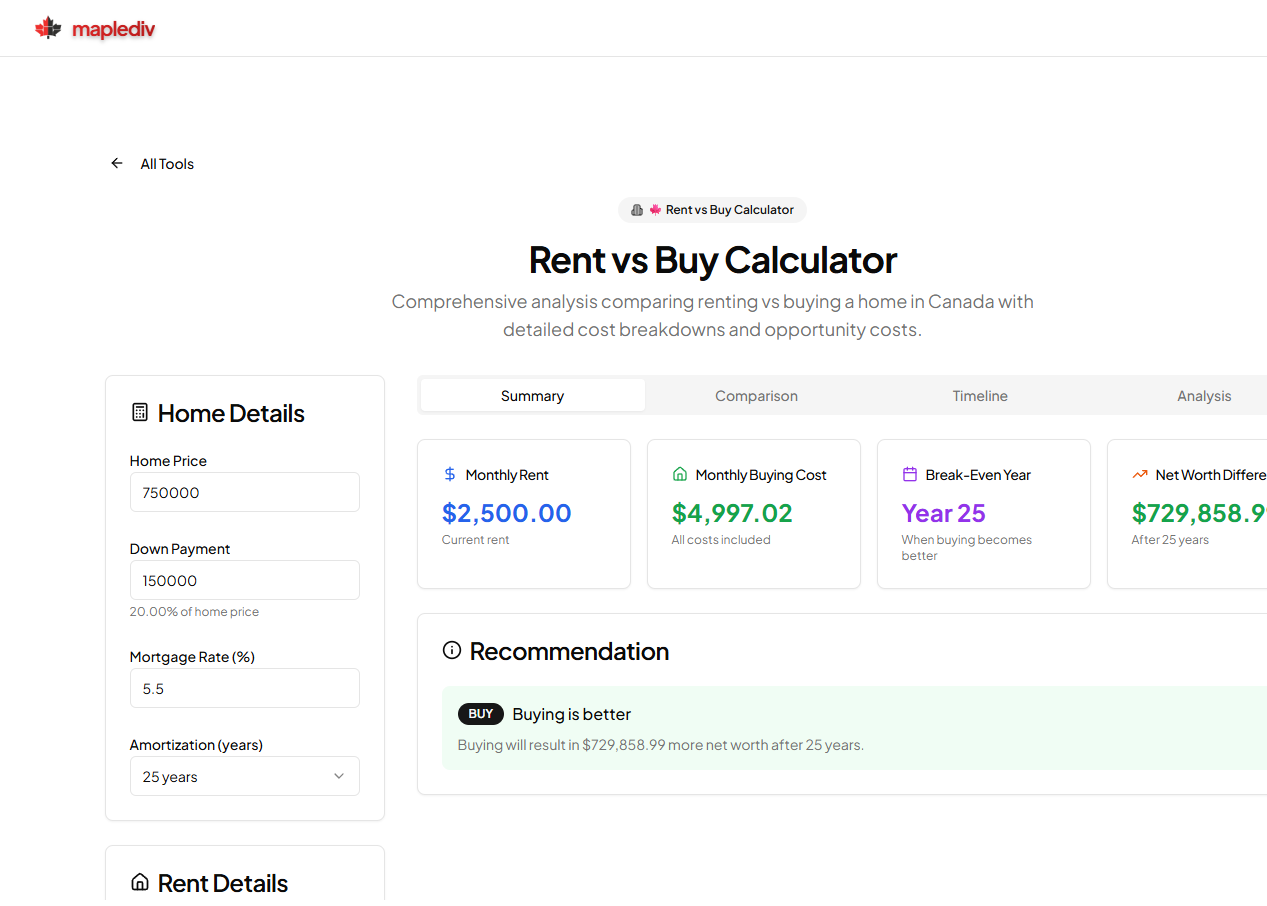This screenshot has height=906, width=1267.
Task: Click the back arrow beside All Tools
Action: pos(117,163)
